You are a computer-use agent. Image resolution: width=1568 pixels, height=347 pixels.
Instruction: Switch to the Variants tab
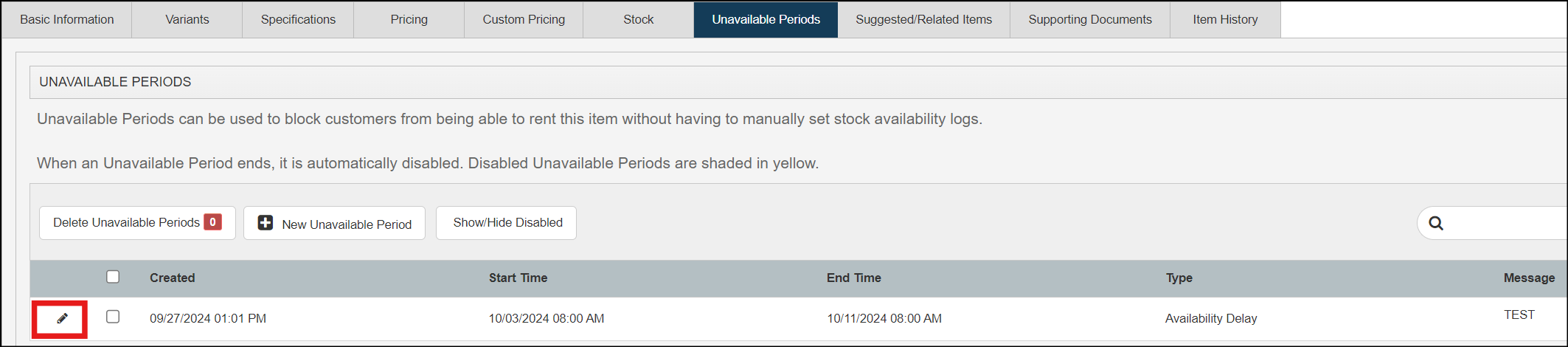coord(187,20)
